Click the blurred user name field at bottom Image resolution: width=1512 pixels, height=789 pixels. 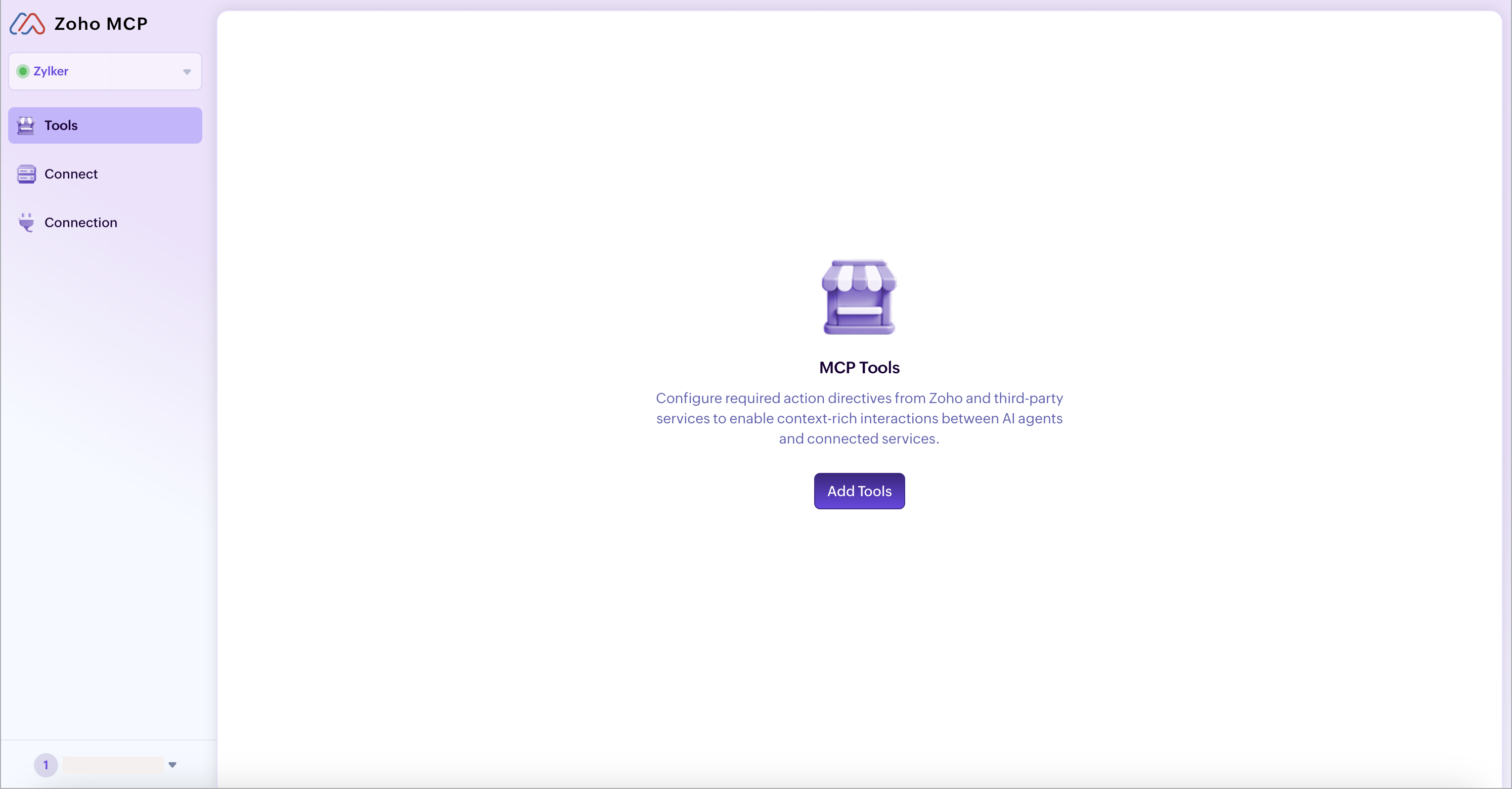click(x=113, y=764)
